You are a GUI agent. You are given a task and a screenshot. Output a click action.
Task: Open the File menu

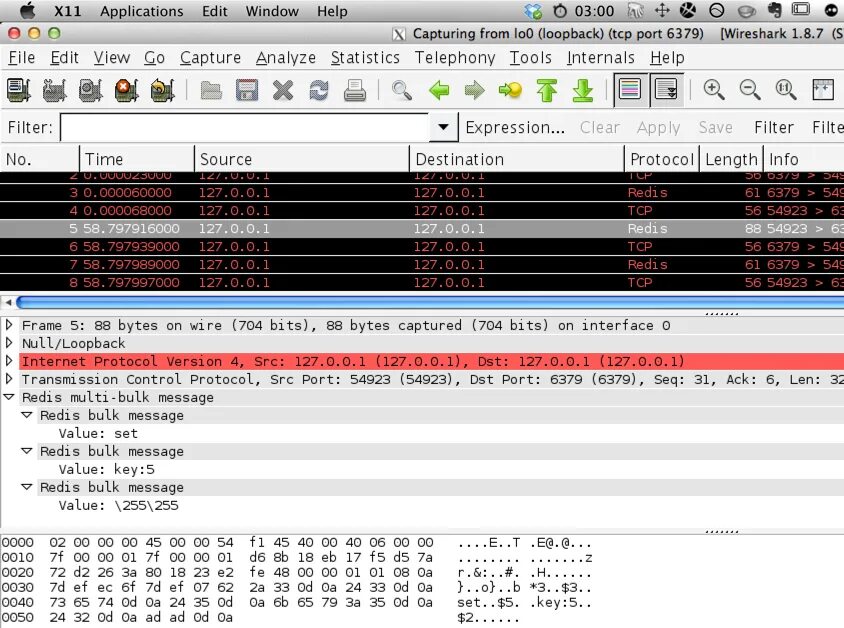[22, 58]
